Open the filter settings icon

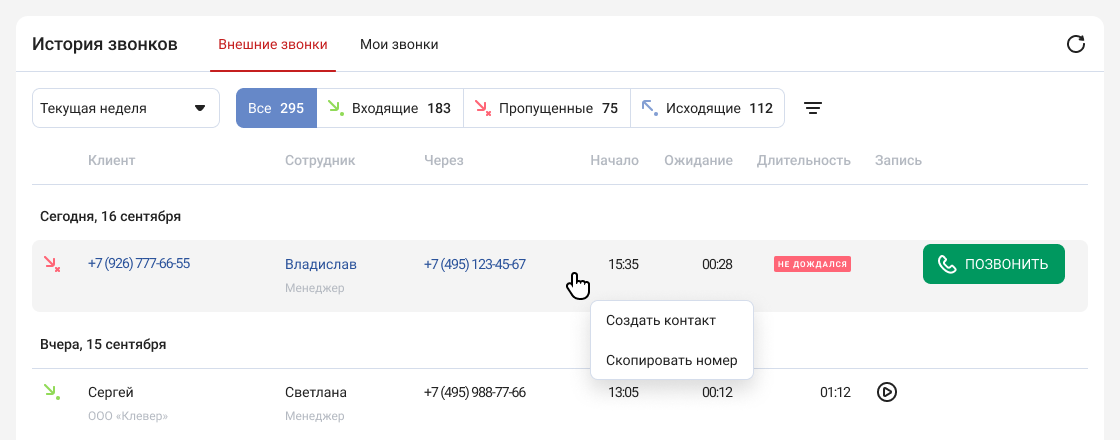814,108
